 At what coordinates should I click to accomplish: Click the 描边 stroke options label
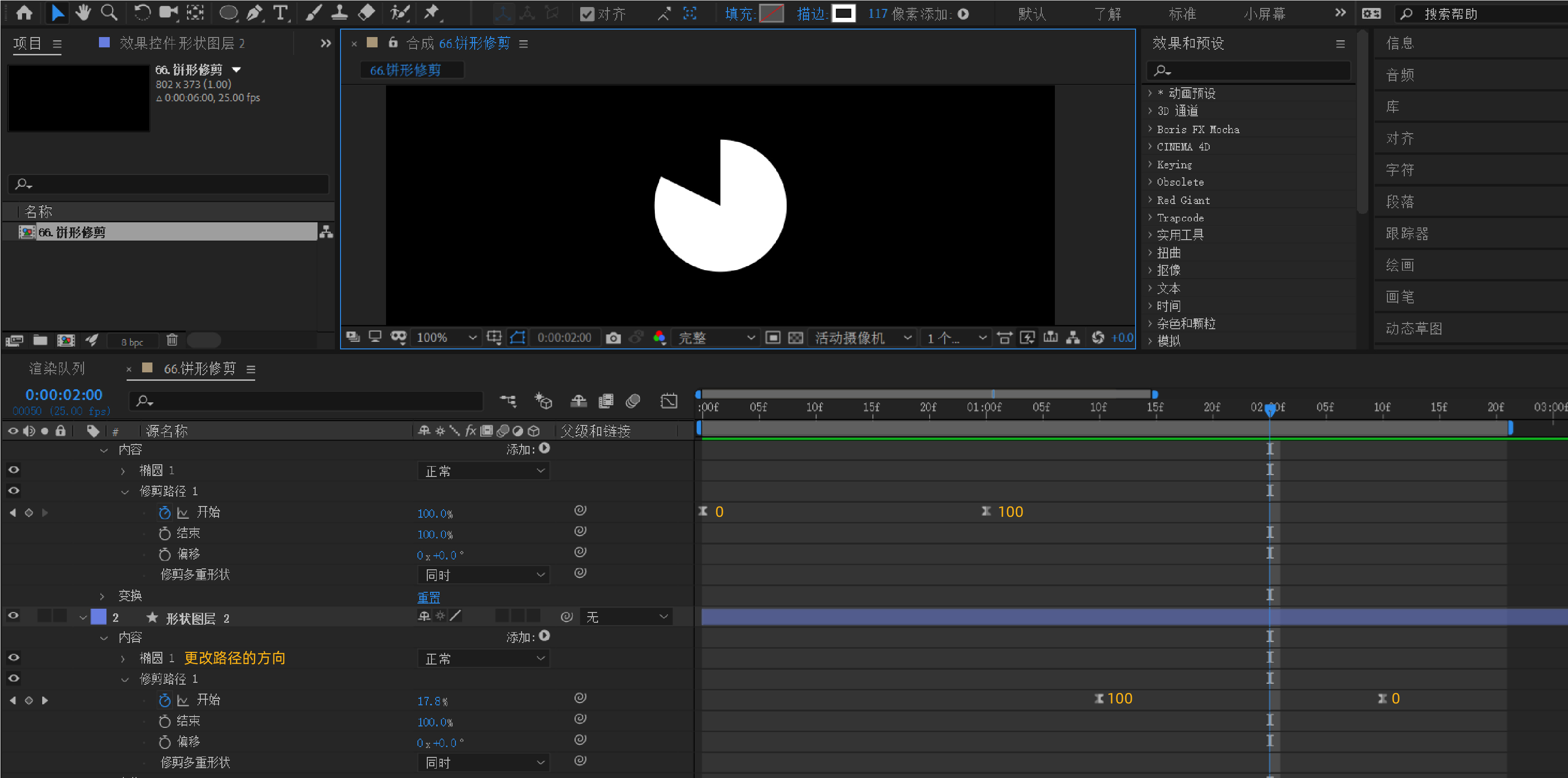(811, 14)
